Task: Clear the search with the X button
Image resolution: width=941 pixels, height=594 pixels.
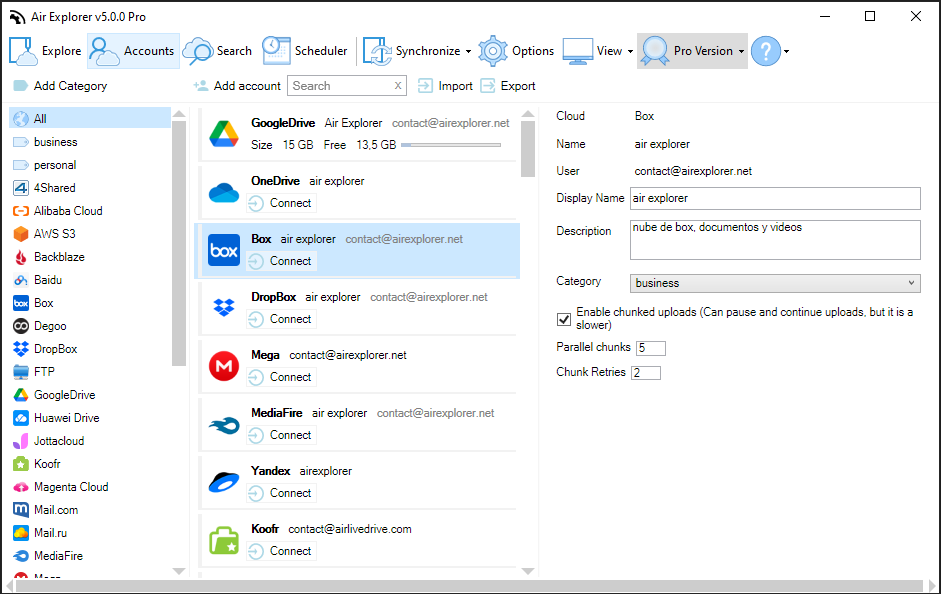Action: (398, 86)
